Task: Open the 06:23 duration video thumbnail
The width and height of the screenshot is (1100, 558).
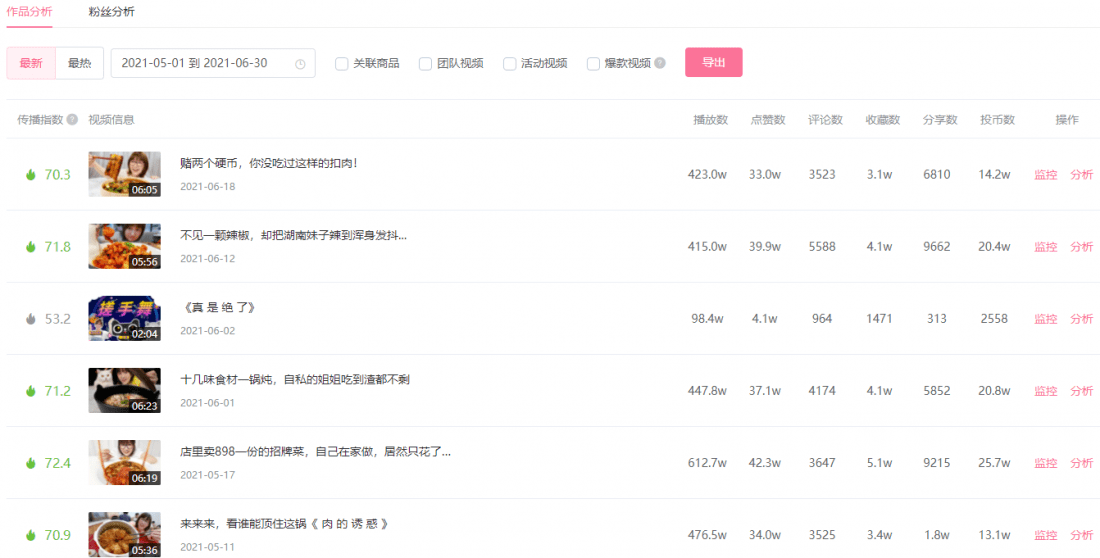Action: [x=124, y=390]
